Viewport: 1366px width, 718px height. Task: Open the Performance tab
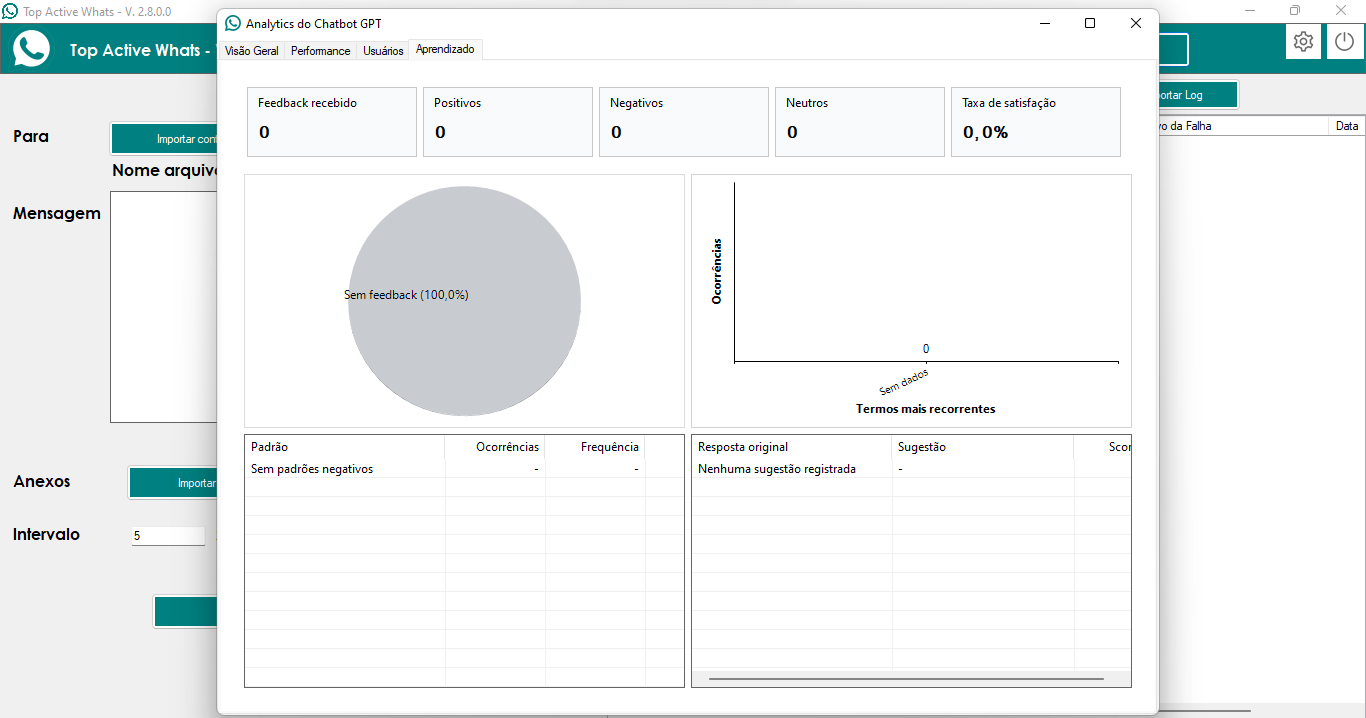(x=320, y=51)
